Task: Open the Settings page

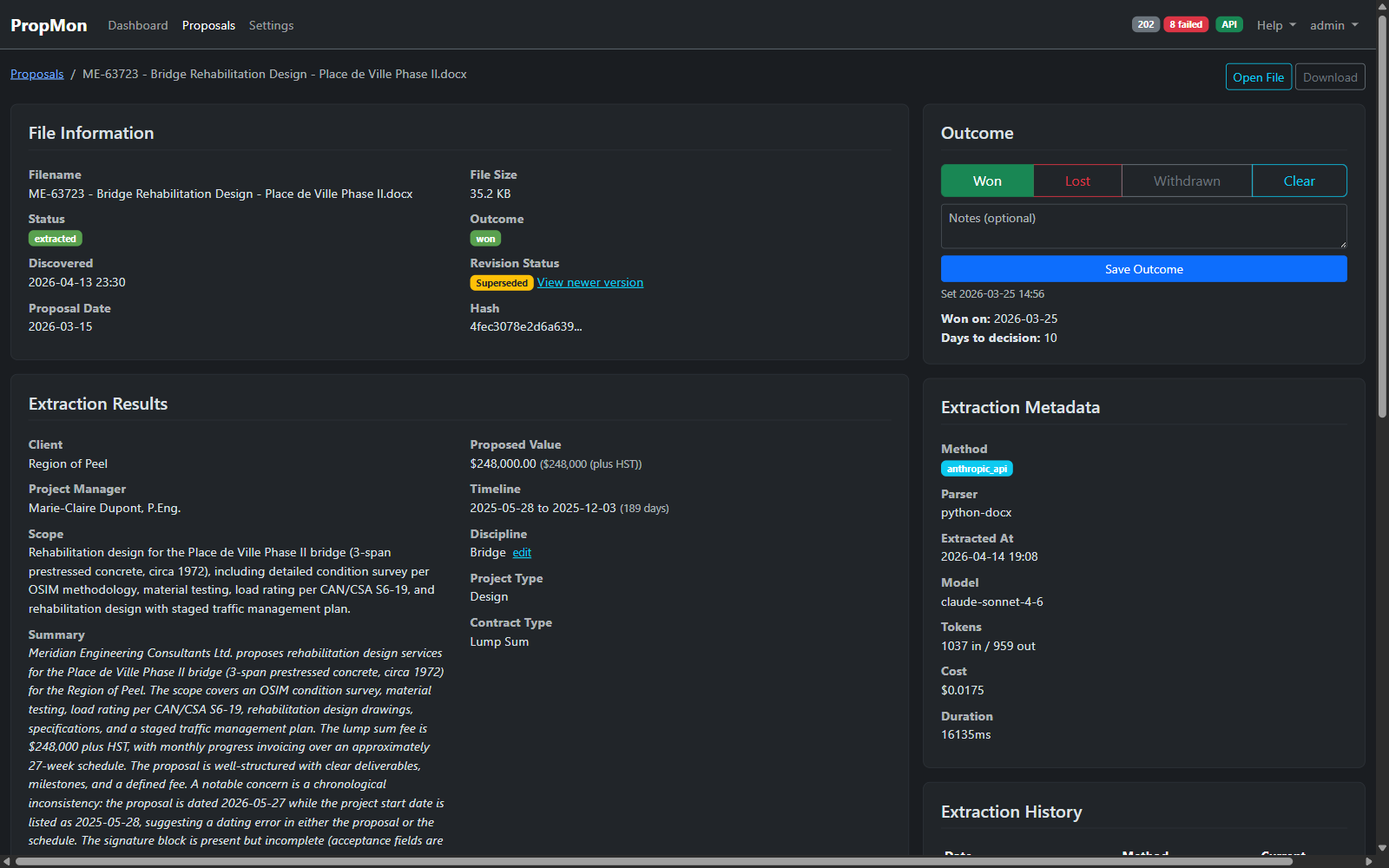Action: (x=271, y=25)
